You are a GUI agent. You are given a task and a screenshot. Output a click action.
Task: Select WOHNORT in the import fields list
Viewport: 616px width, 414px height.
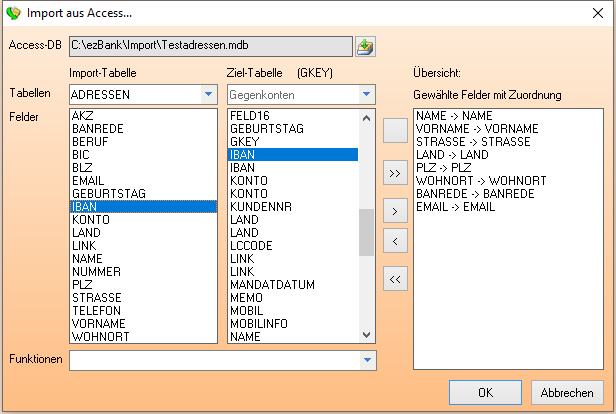[143, 336]
